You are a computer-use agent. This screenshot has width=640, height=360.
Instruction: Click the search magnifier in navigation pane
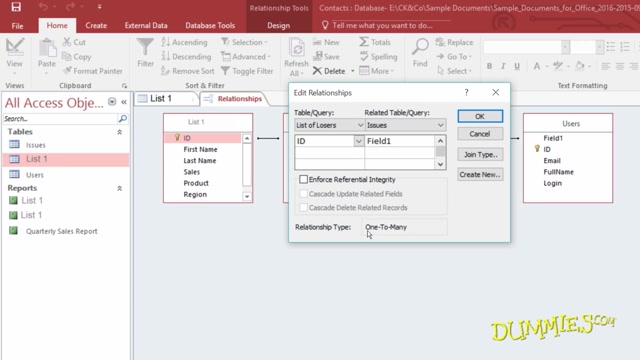tap(122, 119)
